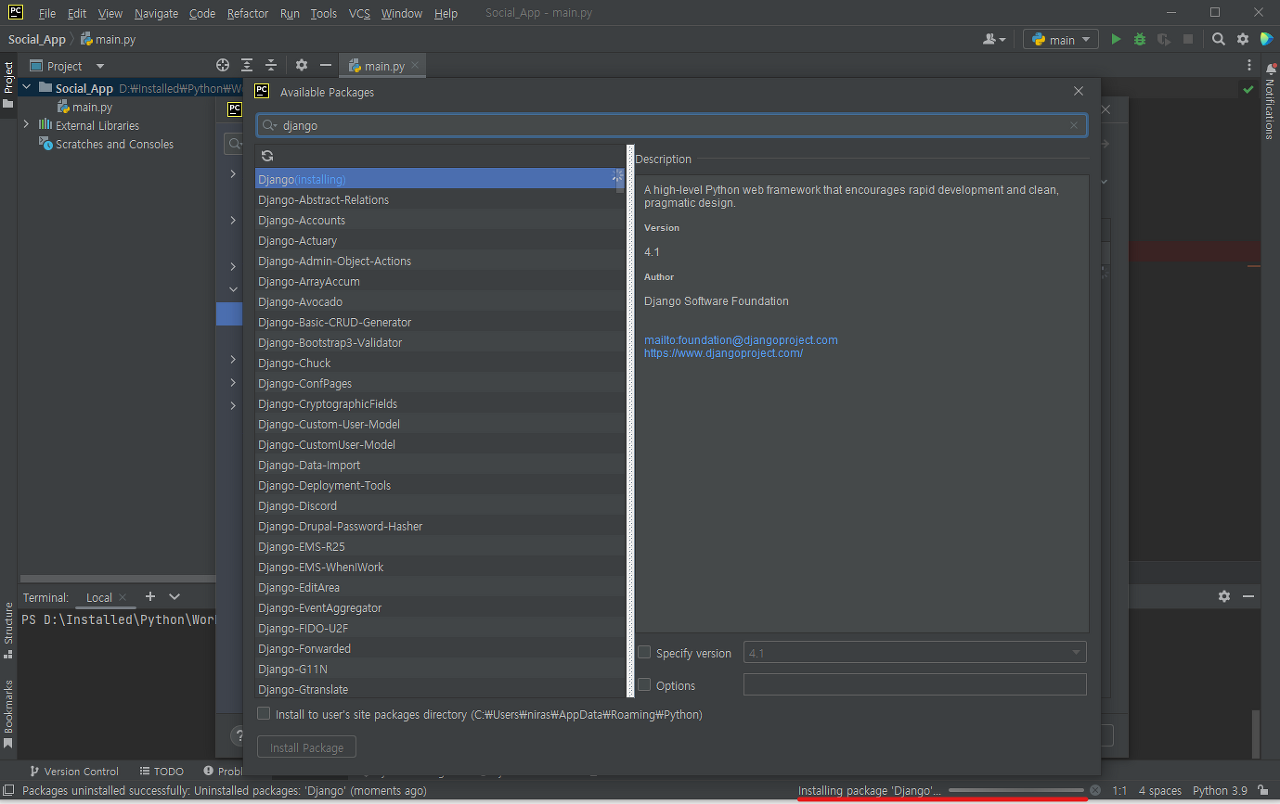
Task: Click the 4 spaces indent setting
Action: coord(1160,790)
